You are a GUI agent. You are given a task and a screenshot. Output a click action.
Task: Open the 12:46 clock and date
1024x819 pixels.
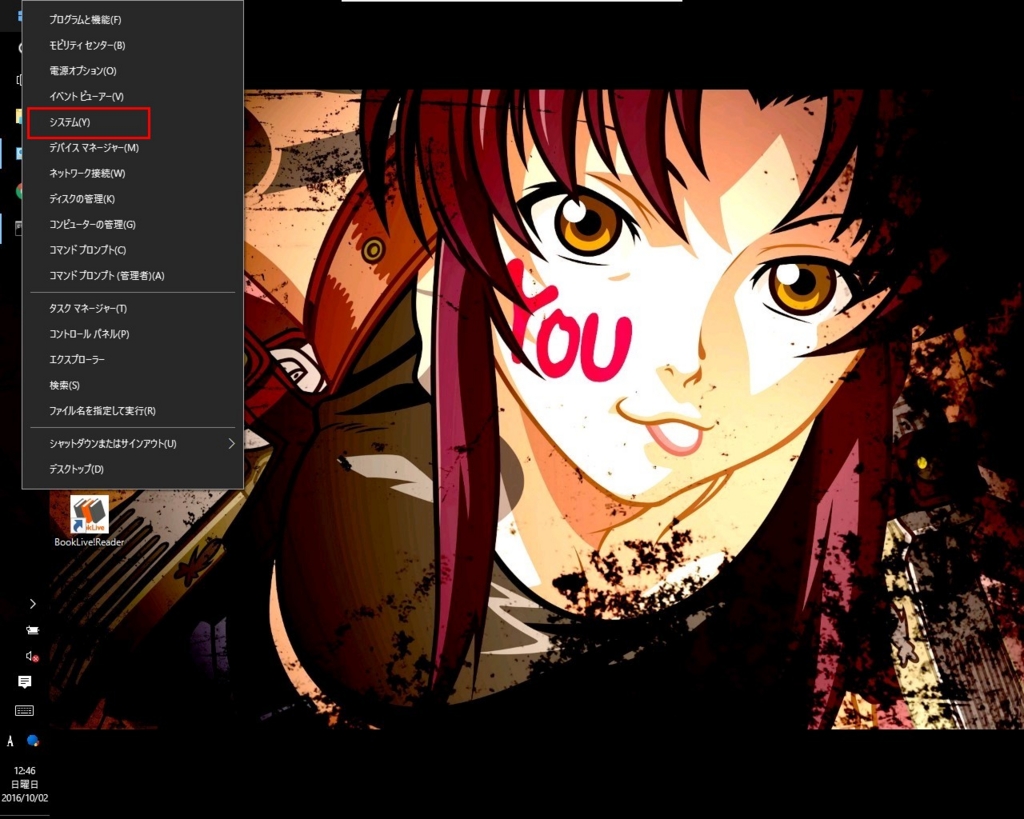tap(25, 784)
